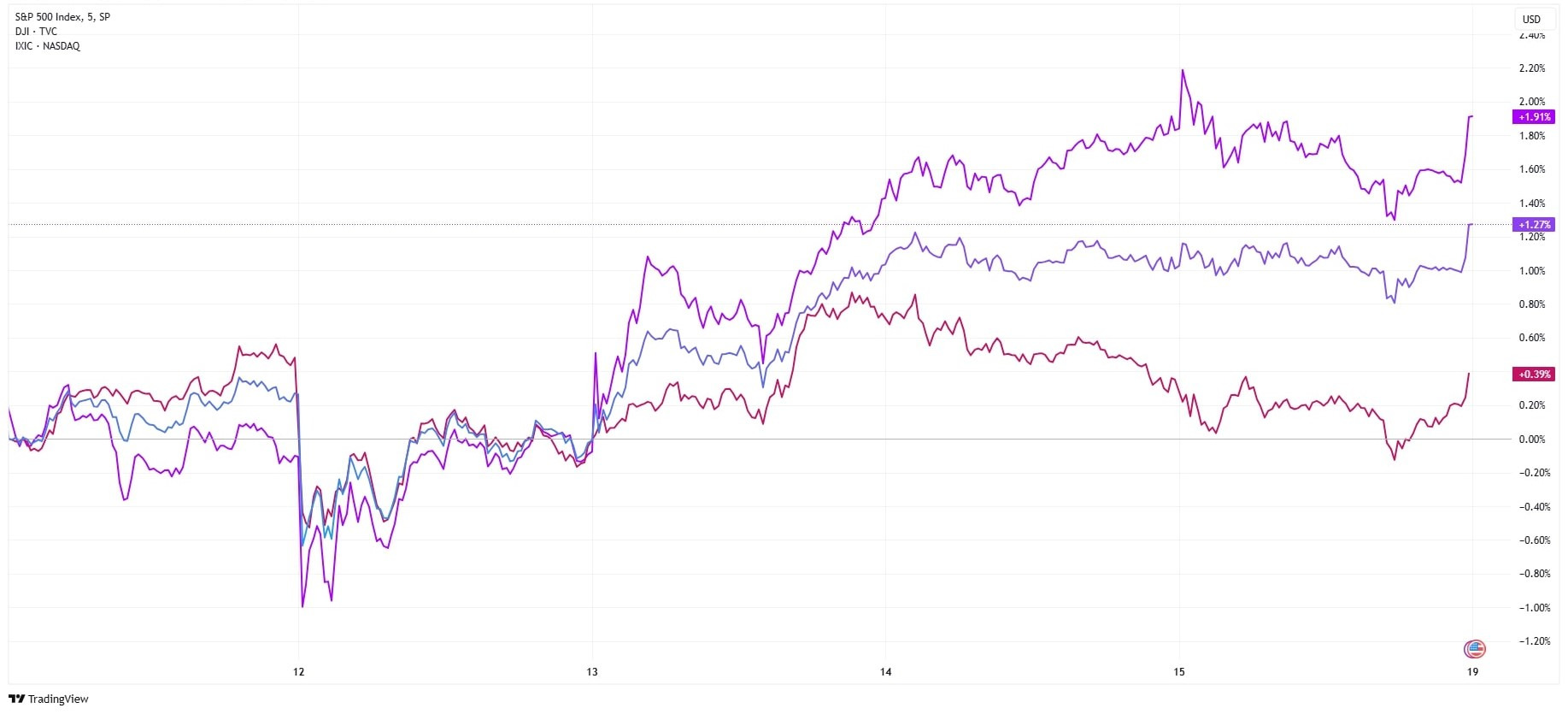Click the −1.00% level on price scale
Image resolution: width=1568 pixels, height=714 pixels.
1535,608
